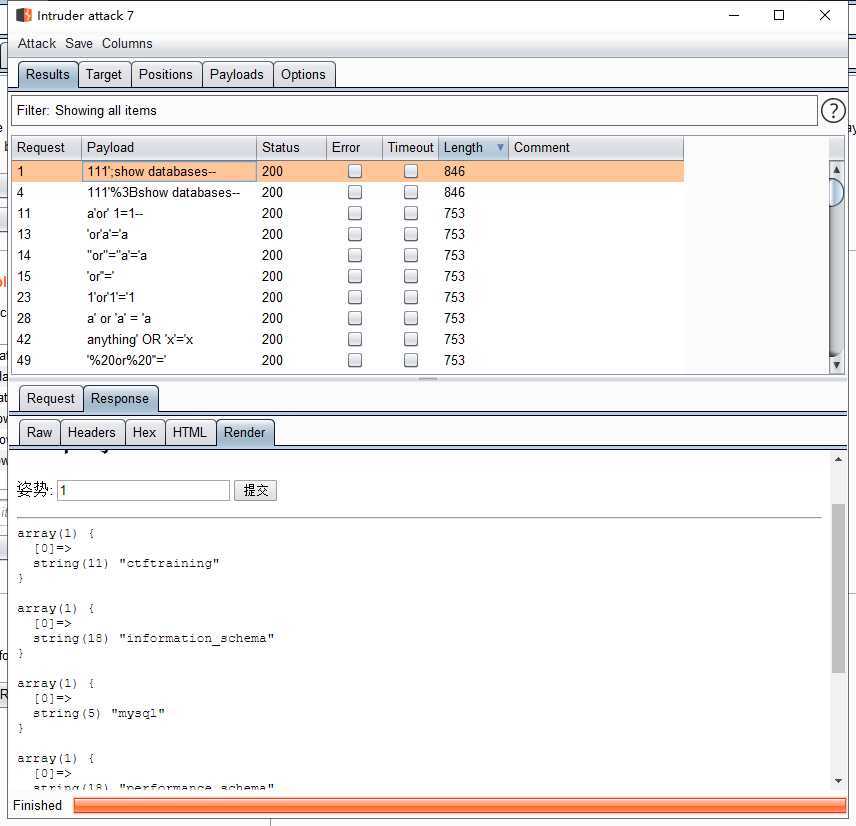Click render pane scroll up arrow

838,460
